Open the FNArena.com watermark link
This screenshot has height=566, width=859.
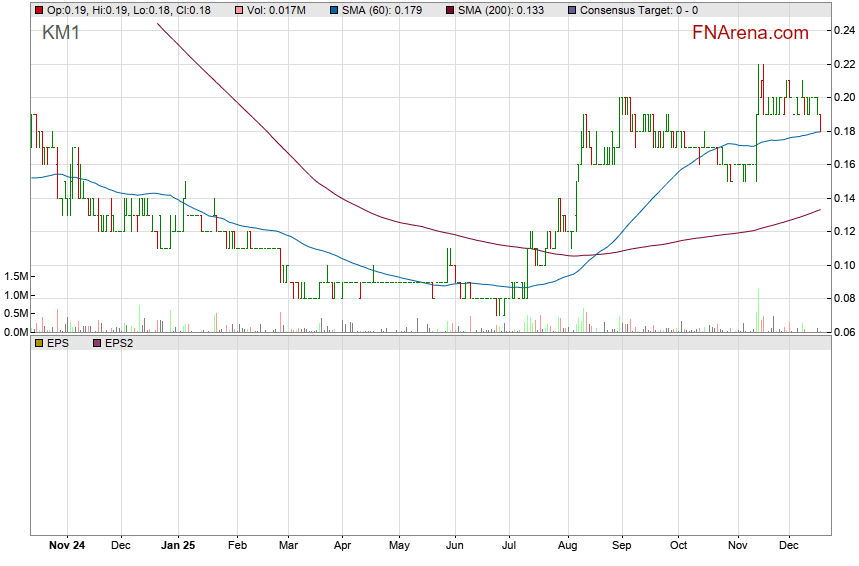click(750, 33)
